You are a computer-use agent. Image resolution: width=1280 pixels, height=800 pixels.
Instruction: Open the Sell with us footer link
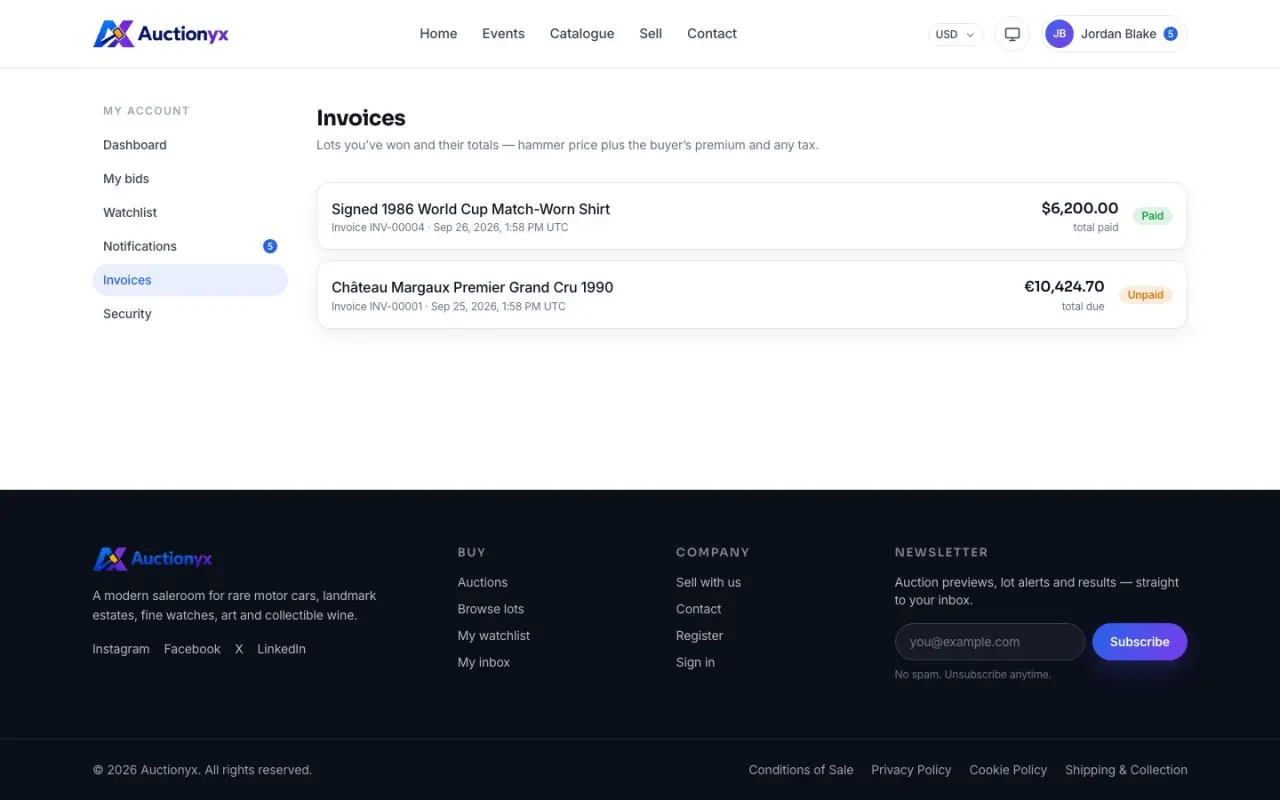(x=709, y=582)
